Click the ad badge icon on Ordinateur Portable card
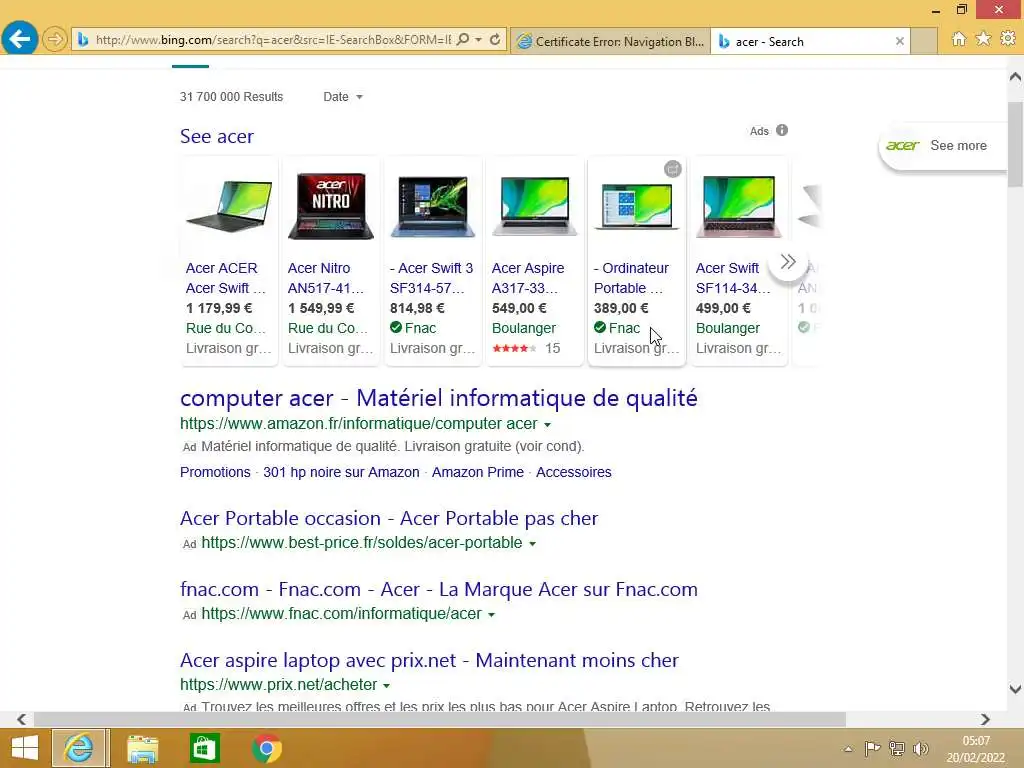This screenshot has height=768, width=1024. point(673,169)
